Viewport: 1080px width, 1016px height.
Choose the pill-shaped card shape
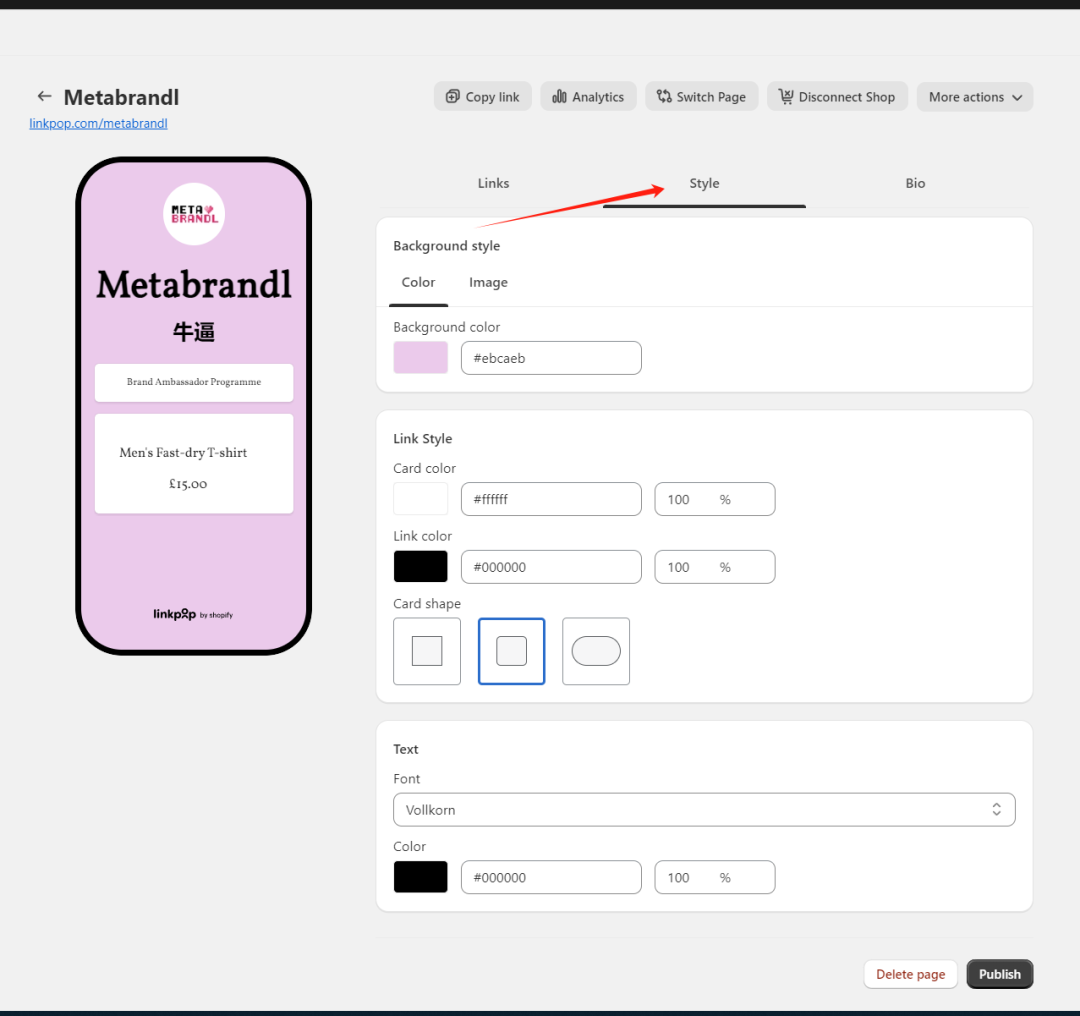click(596, 651)
